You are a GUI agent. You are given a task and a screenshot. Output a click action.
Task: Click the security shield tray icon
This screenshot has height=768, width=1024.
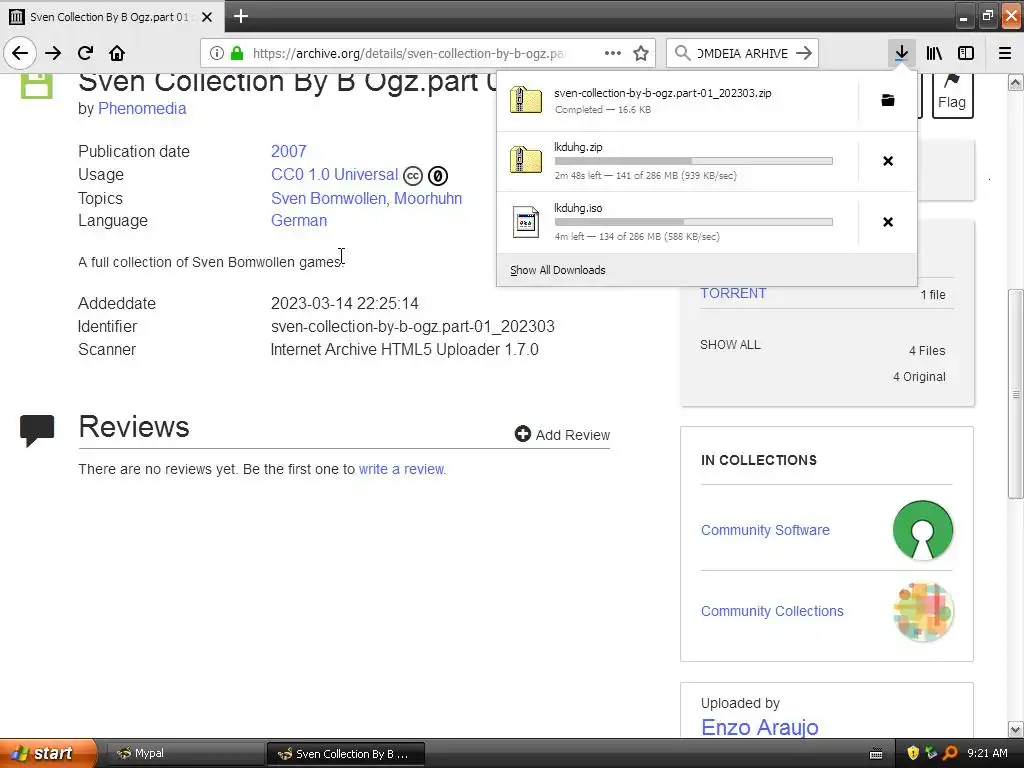913,754
